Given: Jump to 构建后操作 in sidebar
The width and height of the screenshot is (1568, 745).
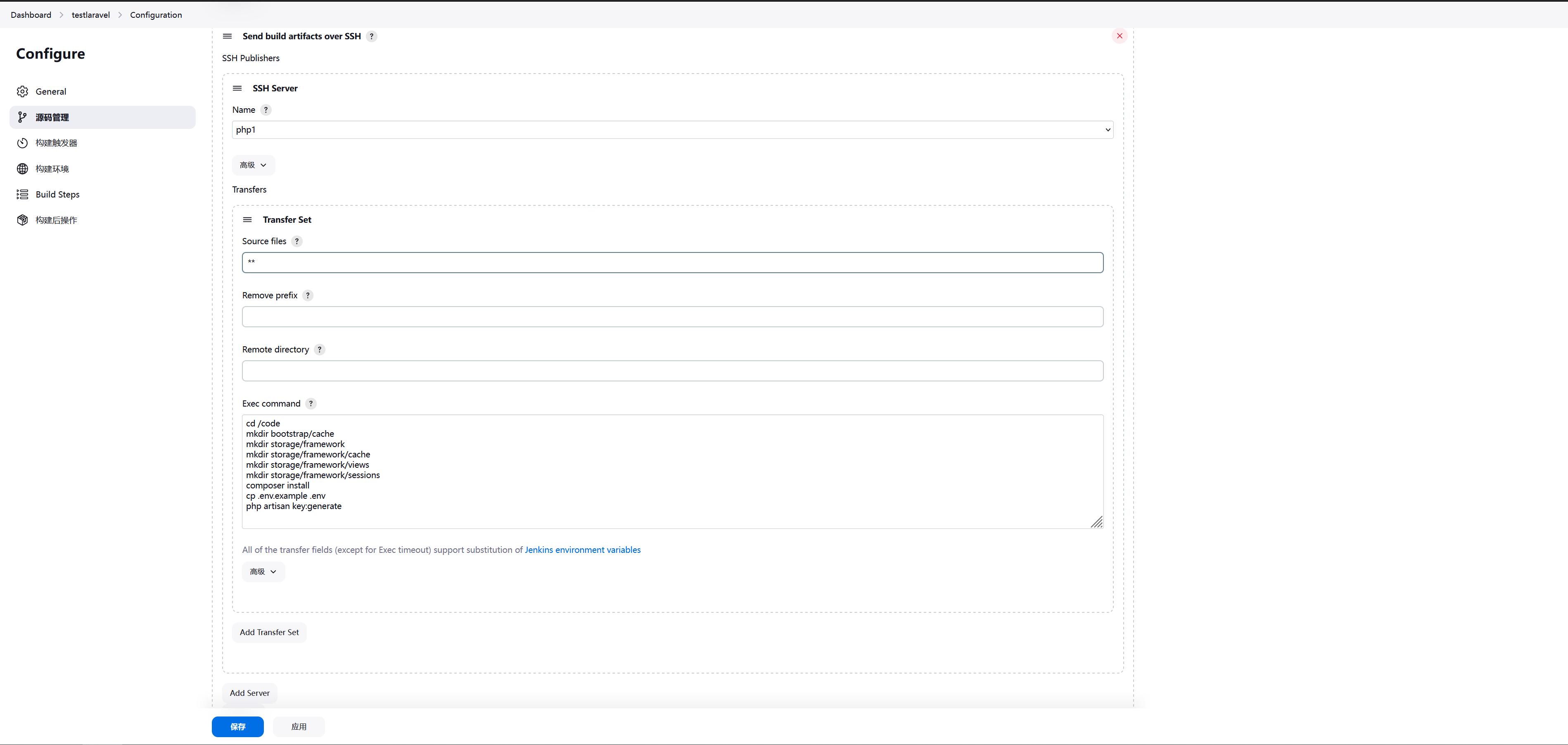Looking at the screenshot, I should [56, 220].
